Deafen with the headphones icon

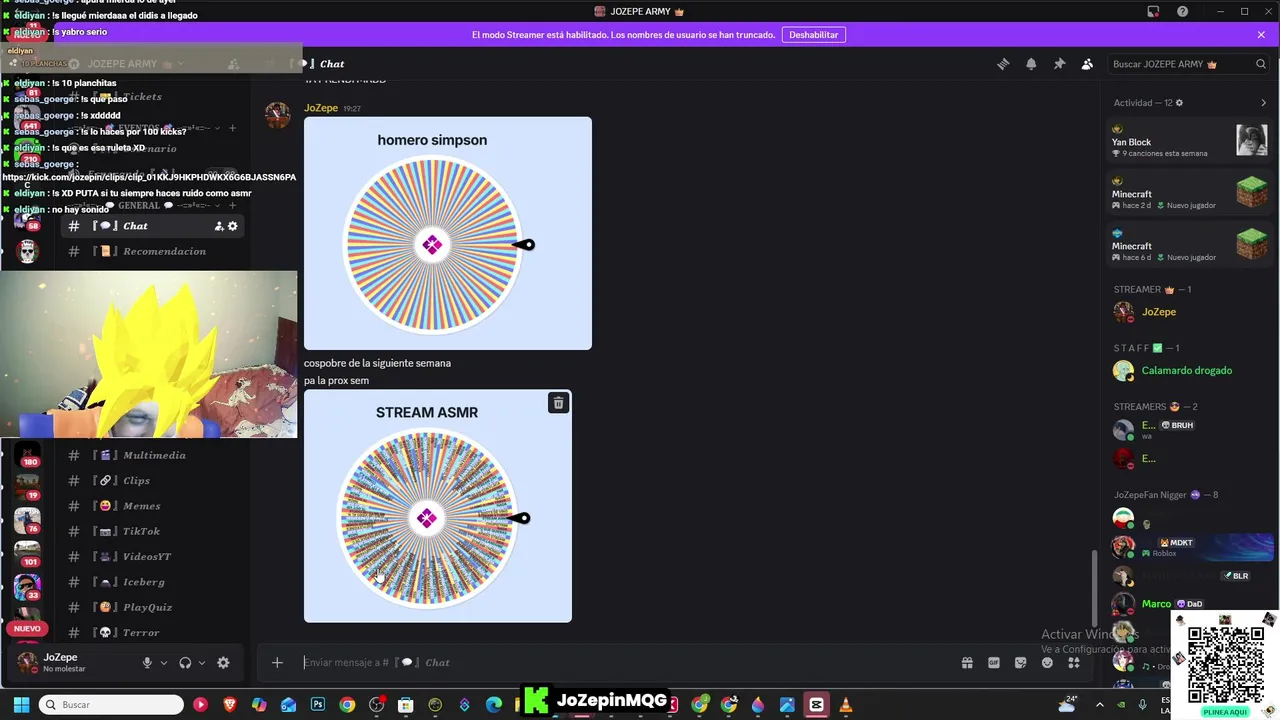185,662
